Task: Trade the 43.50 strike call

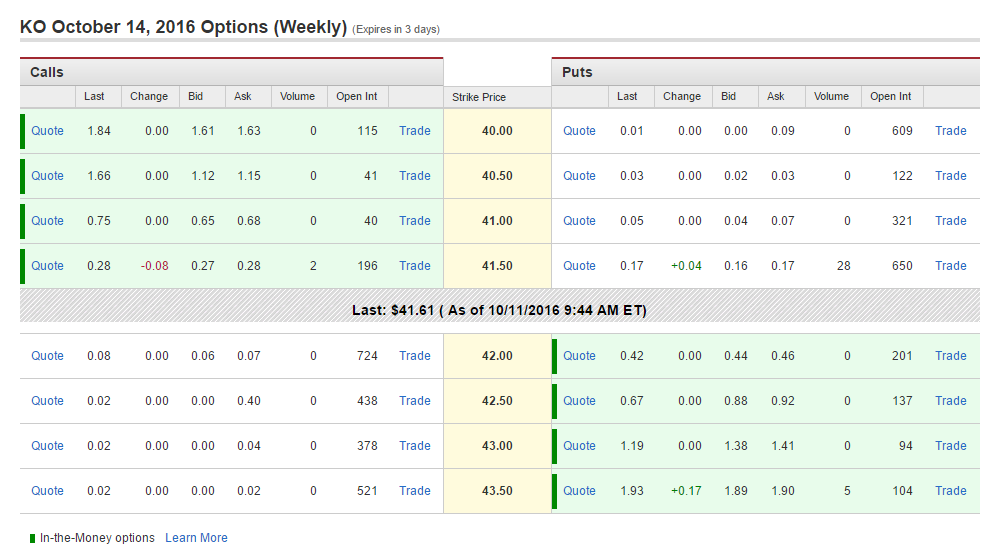Action: tap(415, 491)
